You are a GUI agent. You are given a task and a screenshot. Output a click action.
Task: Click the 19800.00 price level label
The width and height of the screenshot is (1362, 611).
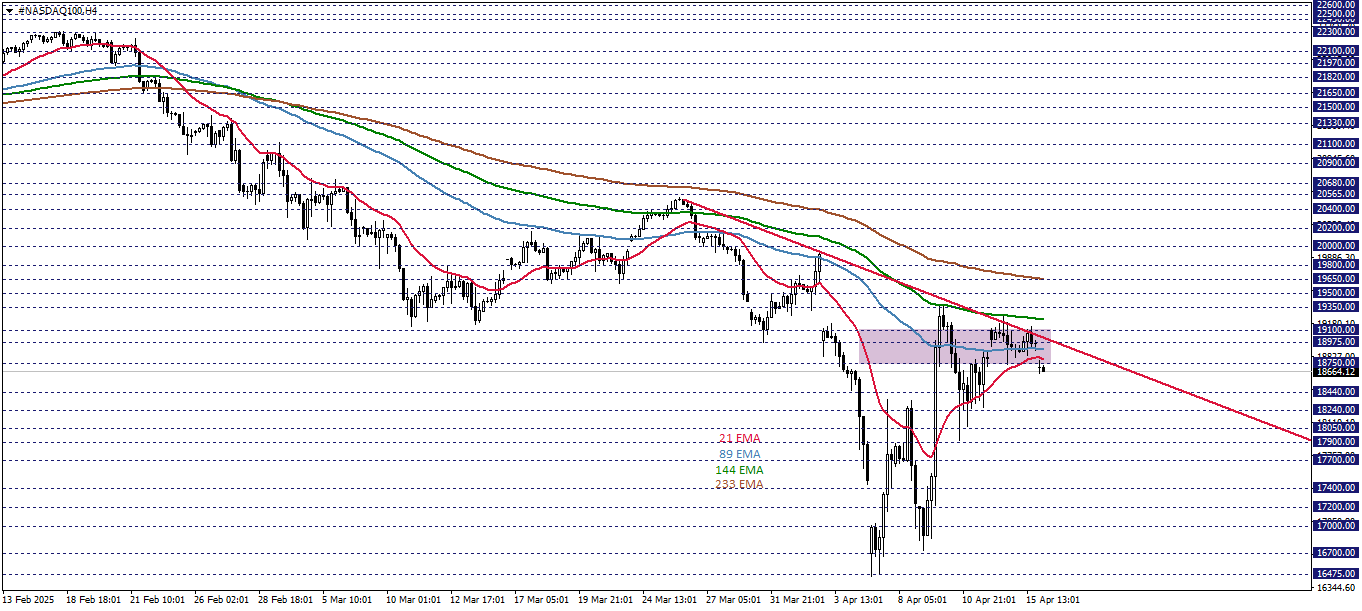[1336, 265]
